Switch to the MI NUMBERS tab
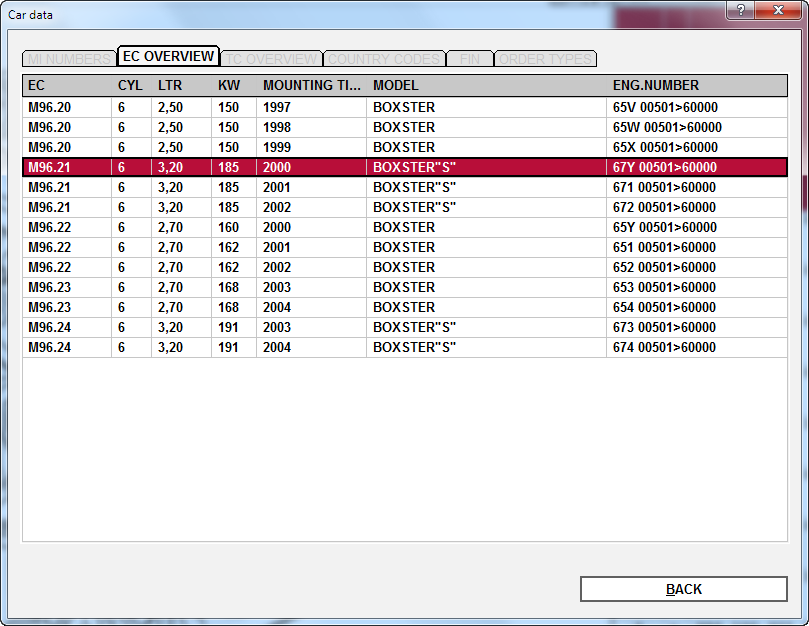This screenshot has width=809, height=626. click(x=68, y=59)
